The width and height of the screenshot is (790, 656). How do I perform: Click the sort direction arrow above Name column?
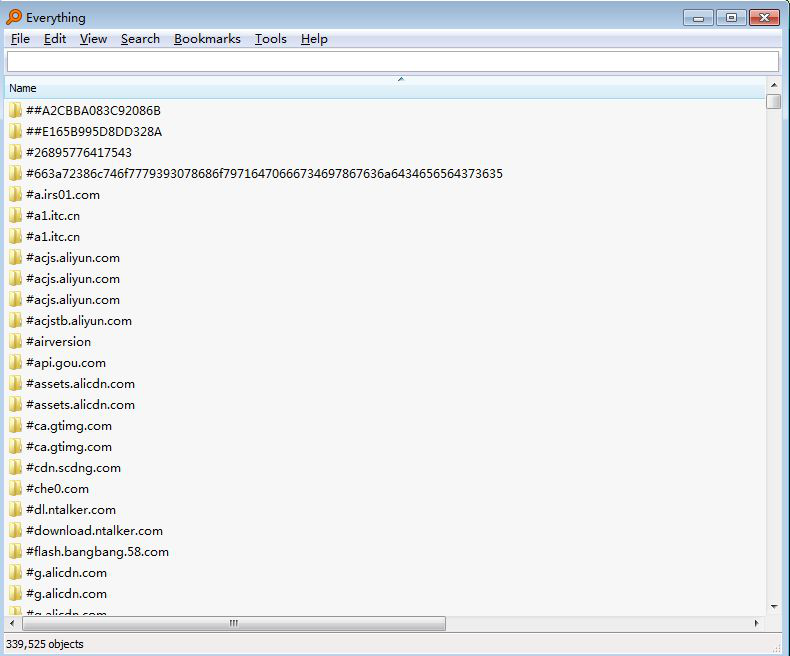(401, 79)
